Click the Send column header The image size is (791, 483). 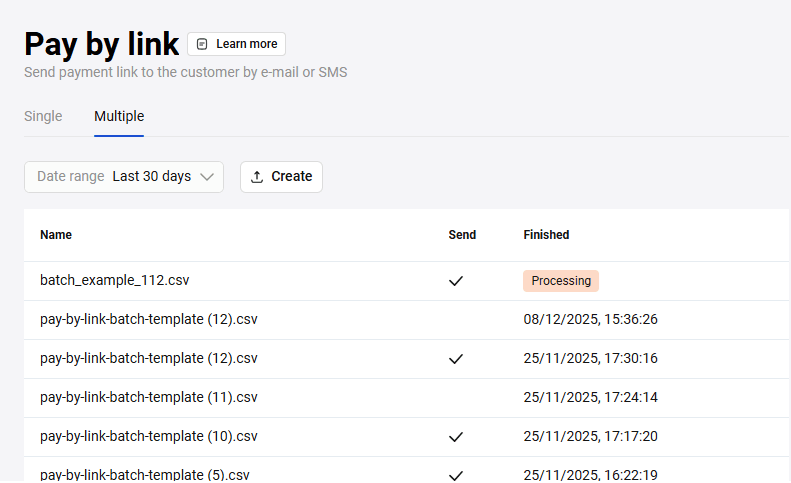(462, 235)
